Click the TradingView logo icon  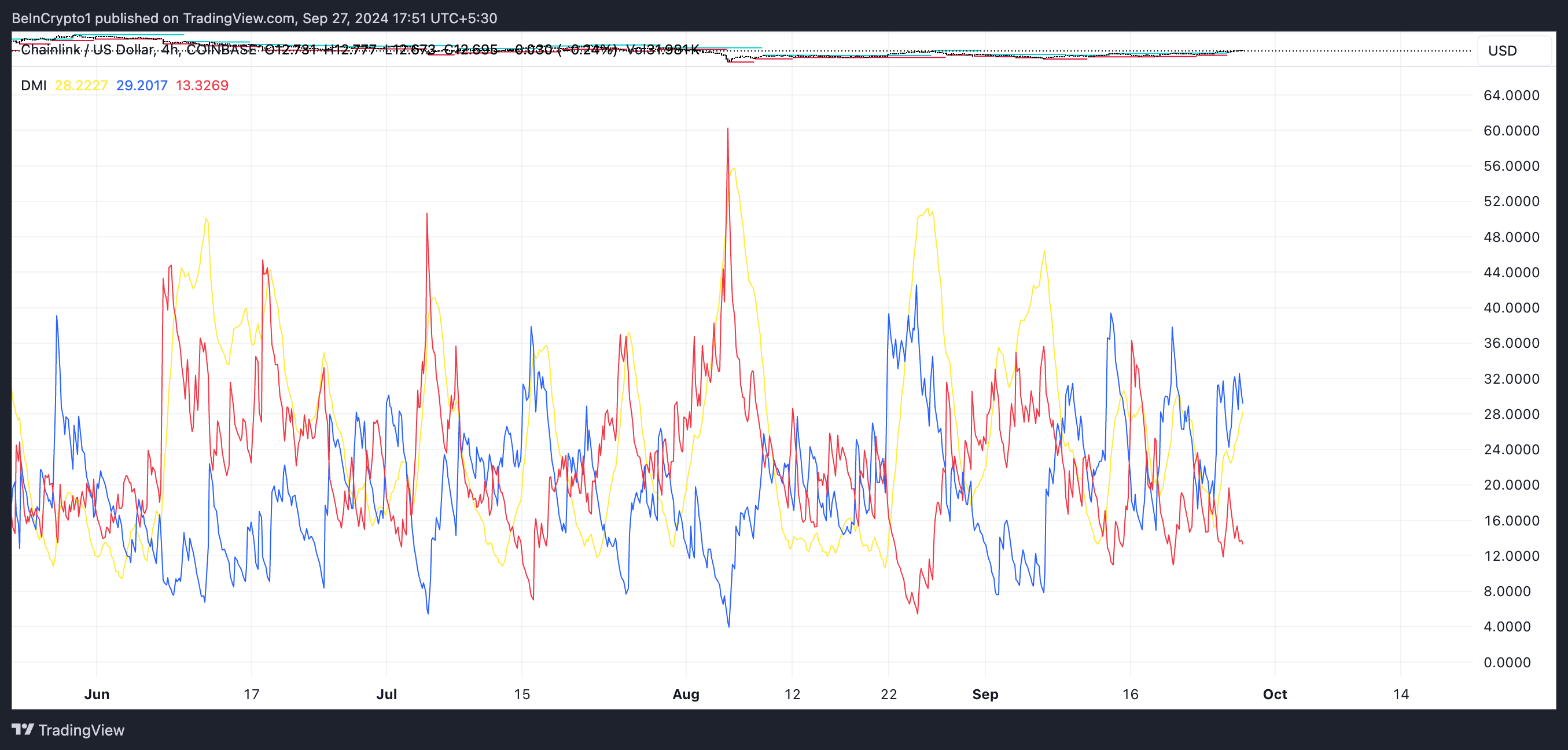pos(23,729)
